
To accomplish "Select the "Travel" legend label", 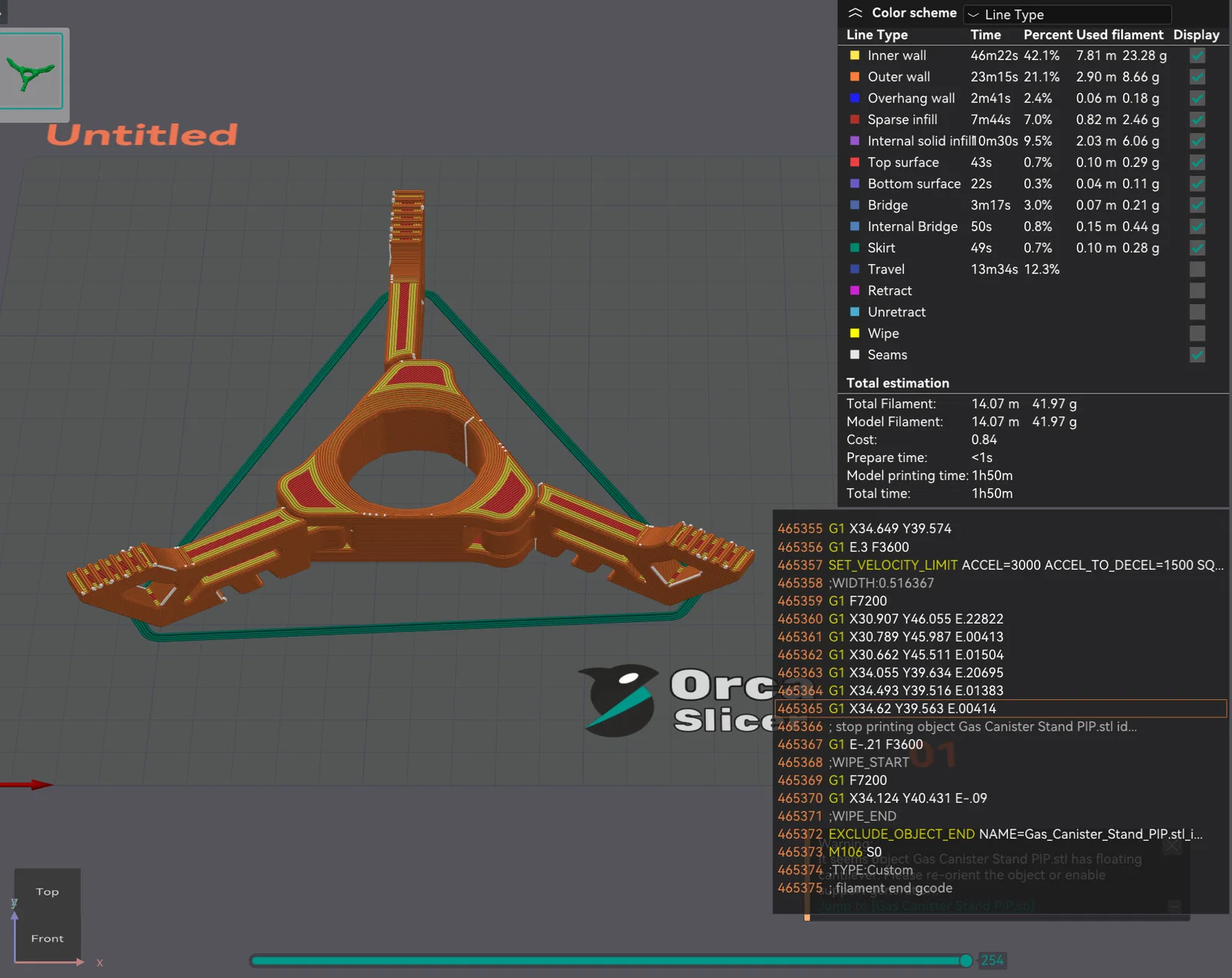I will pyautogui.click(x=885, y=269).
